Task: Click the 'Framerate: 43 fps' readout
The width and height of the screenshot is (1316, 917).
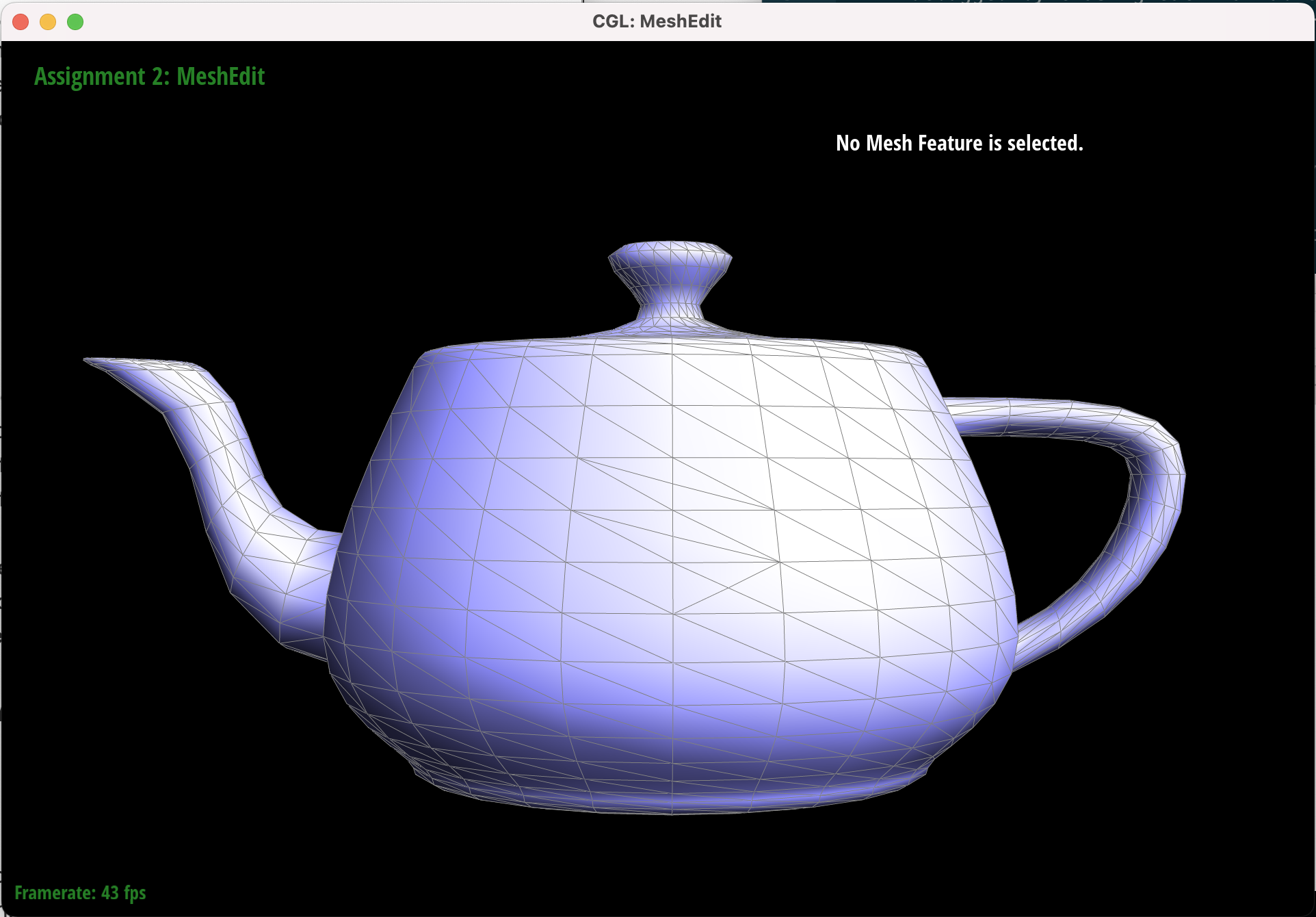Action: pos(80,893)
